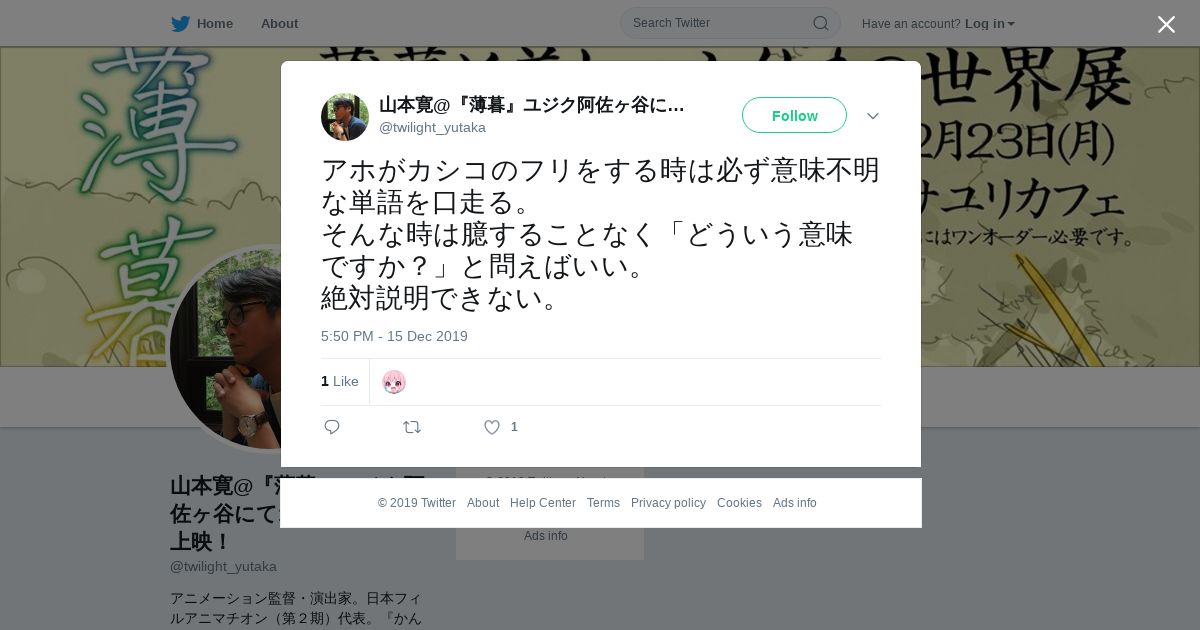Close the tweet overlay with the X icon
Viewport: 1200px width, 630px height.
(1166, 24)
